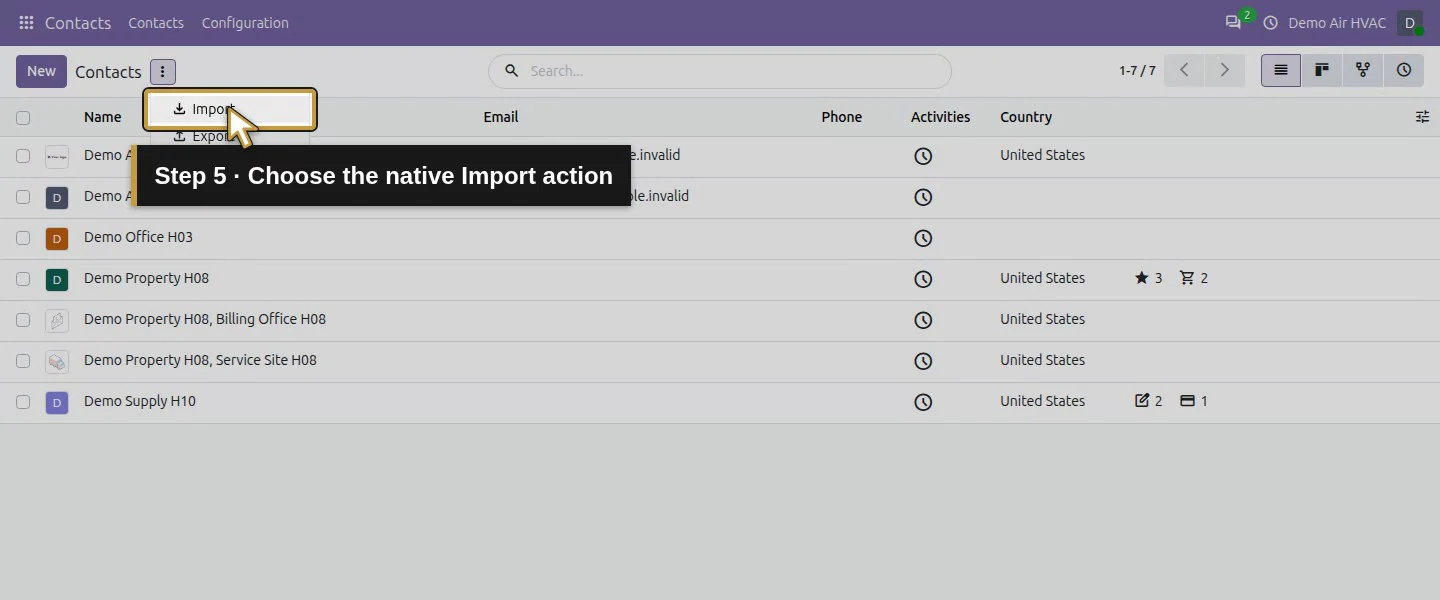Open the Contacts actions kebab menu
1440x600 pixels.
(x=162, y=71)
